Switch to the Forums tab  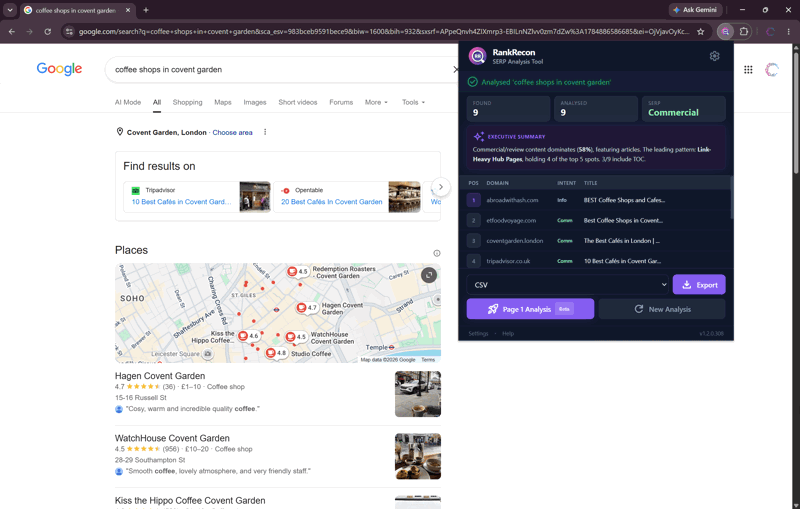(x=341, y=102)
